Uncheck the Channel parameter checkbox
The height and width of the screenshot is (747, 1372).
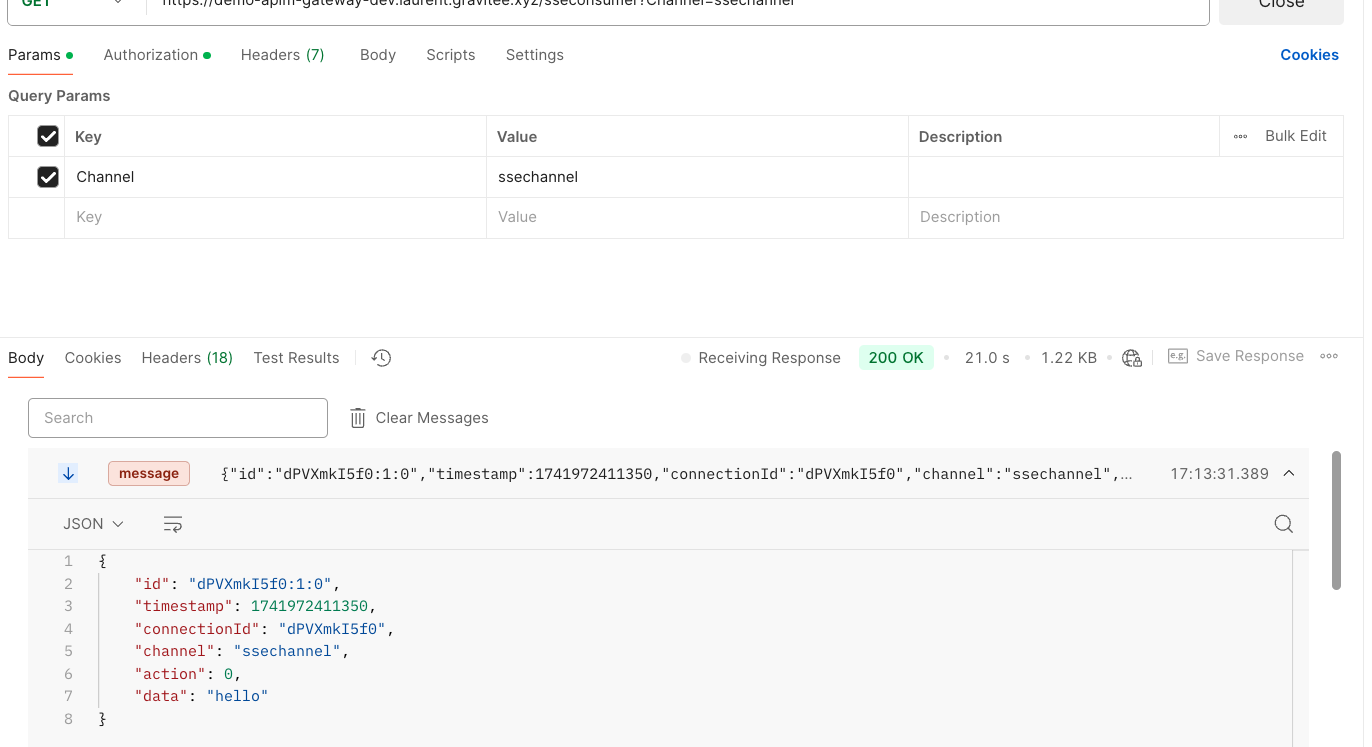pos(48,177)
